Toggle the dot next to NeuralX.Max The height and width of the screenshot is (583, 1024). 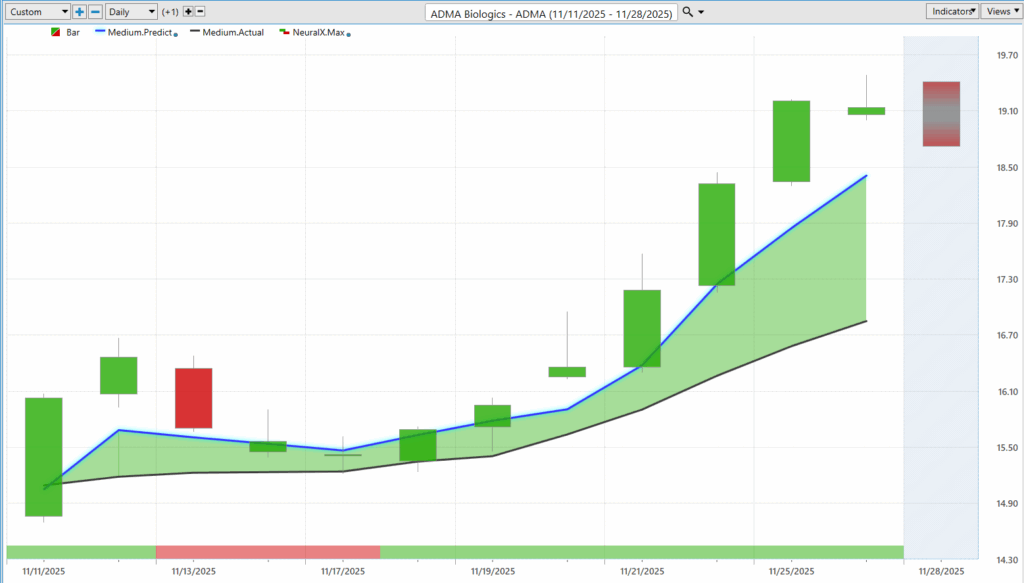(x=348, y=34)
